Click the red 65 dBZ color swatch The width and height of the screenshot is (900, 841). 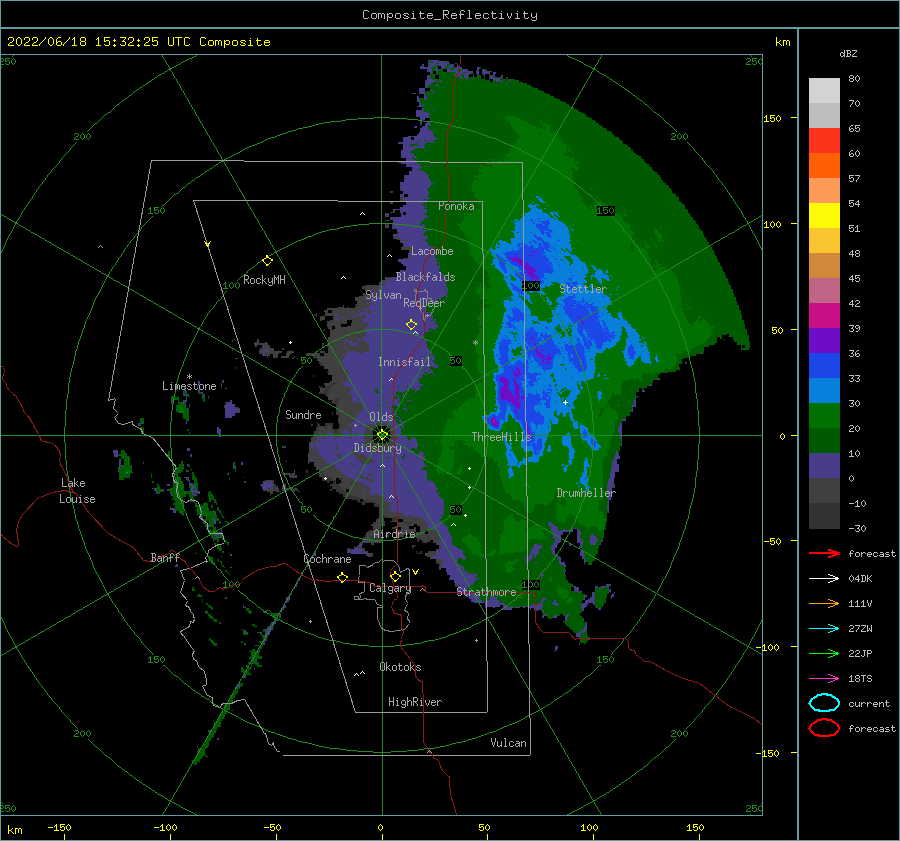[824, 141]
